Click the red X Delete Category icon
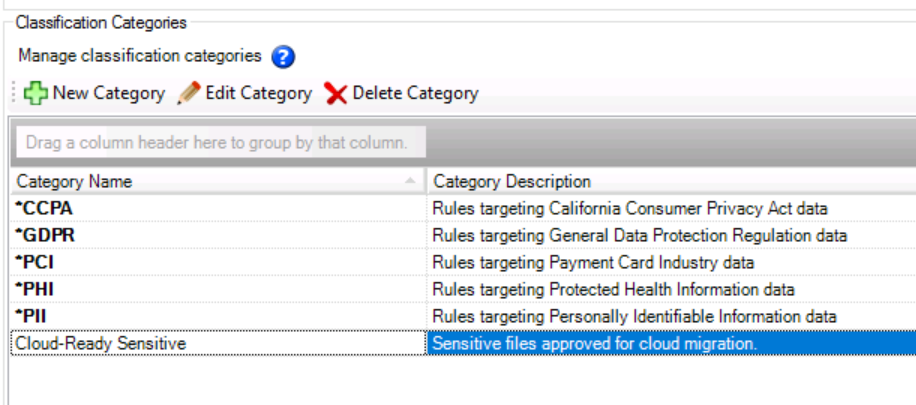Viewport: 916px width, 405px height. pyautogui.click(x=336, y=94)
